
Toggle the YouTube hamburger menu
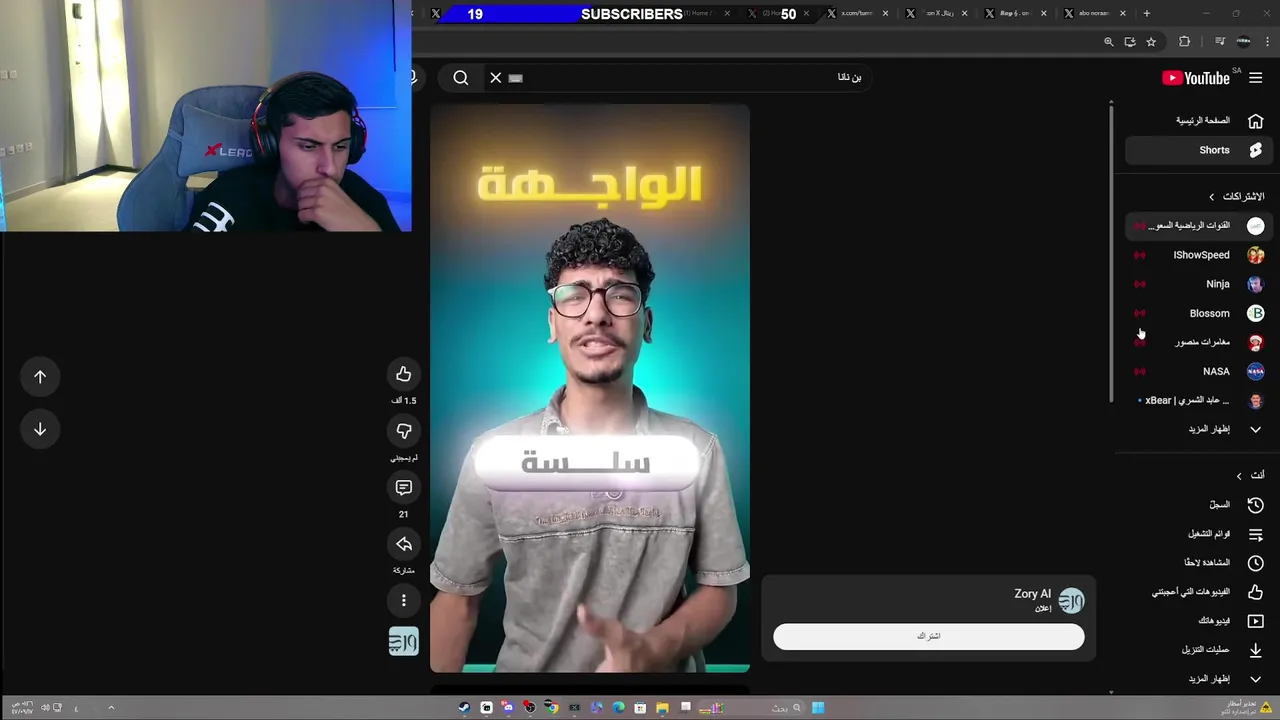click(x=1256, y=78)
